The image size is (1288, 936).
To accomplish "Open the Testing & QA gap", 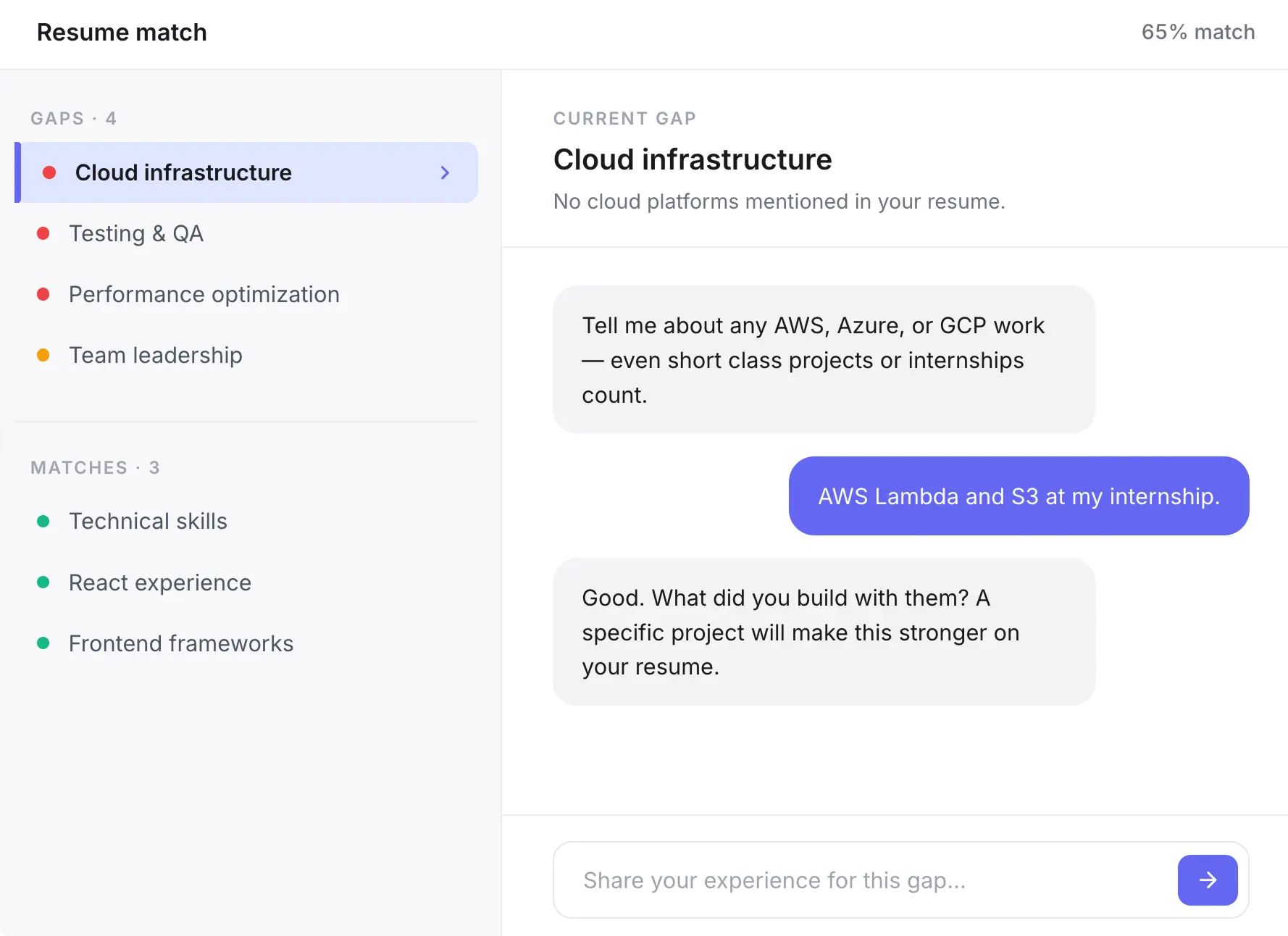I will click(246, 233).
